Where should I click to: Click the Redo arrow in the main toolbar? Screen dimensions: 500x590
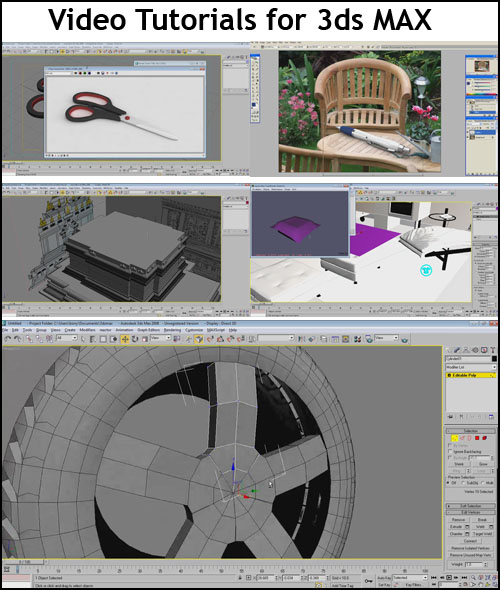(18, 339)
